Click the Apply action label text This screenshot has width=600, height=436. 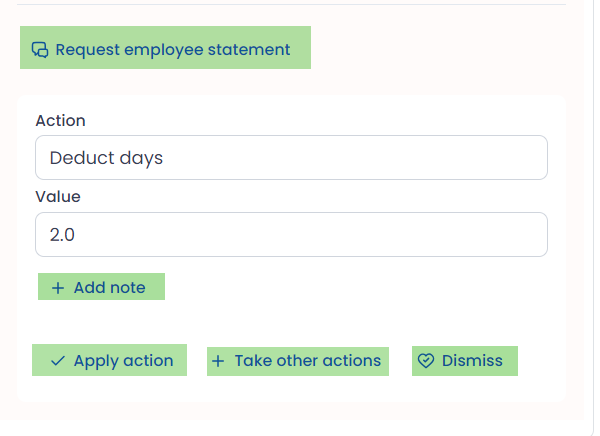coord(123,361)
